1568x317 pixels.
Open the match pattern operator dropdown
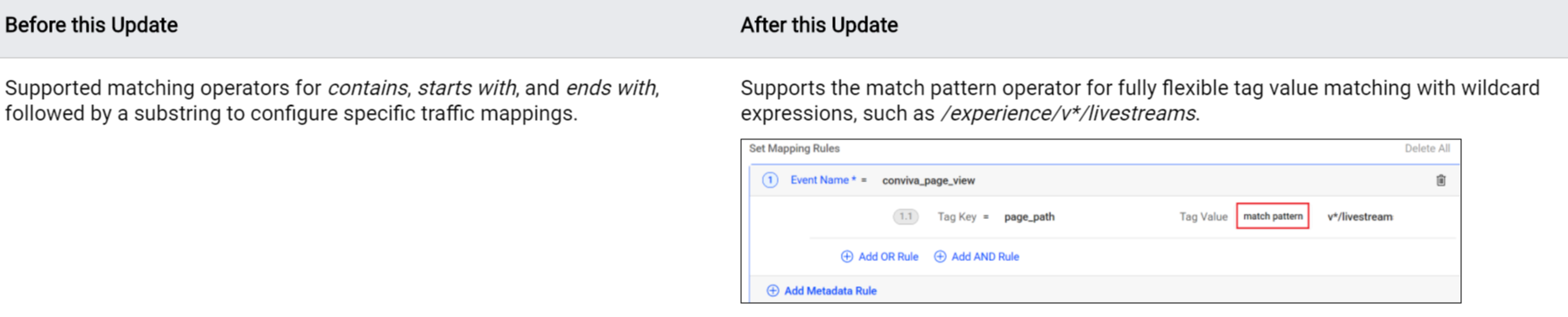click(x=1273, y=216)
